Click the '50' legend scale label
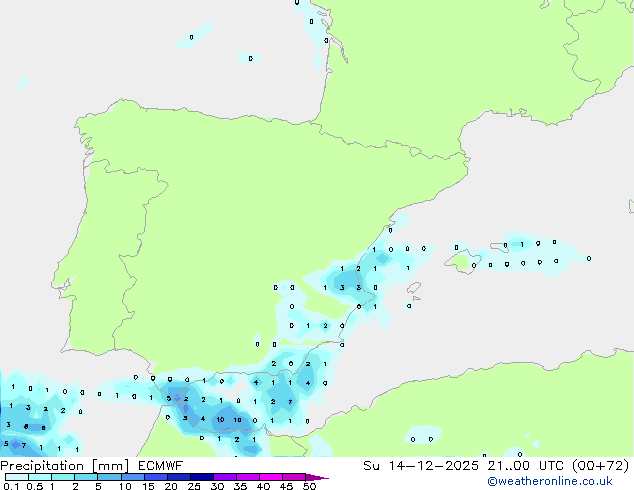This screenshot has width=634, height=490. click(309, 486)
